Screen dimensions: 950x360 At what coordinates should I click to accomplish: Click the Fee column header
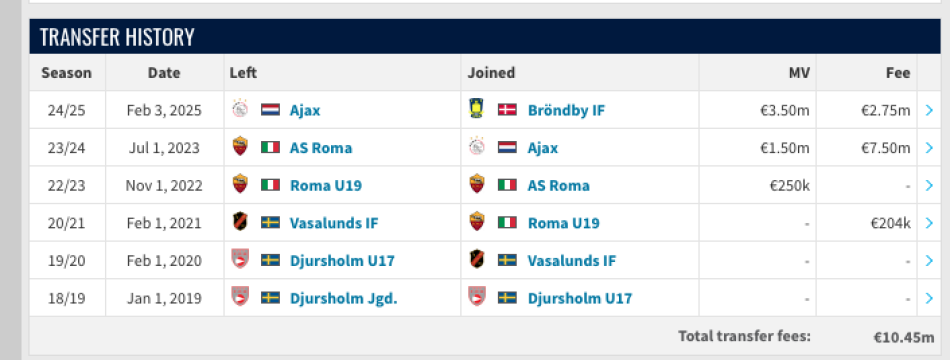(897, 73)
